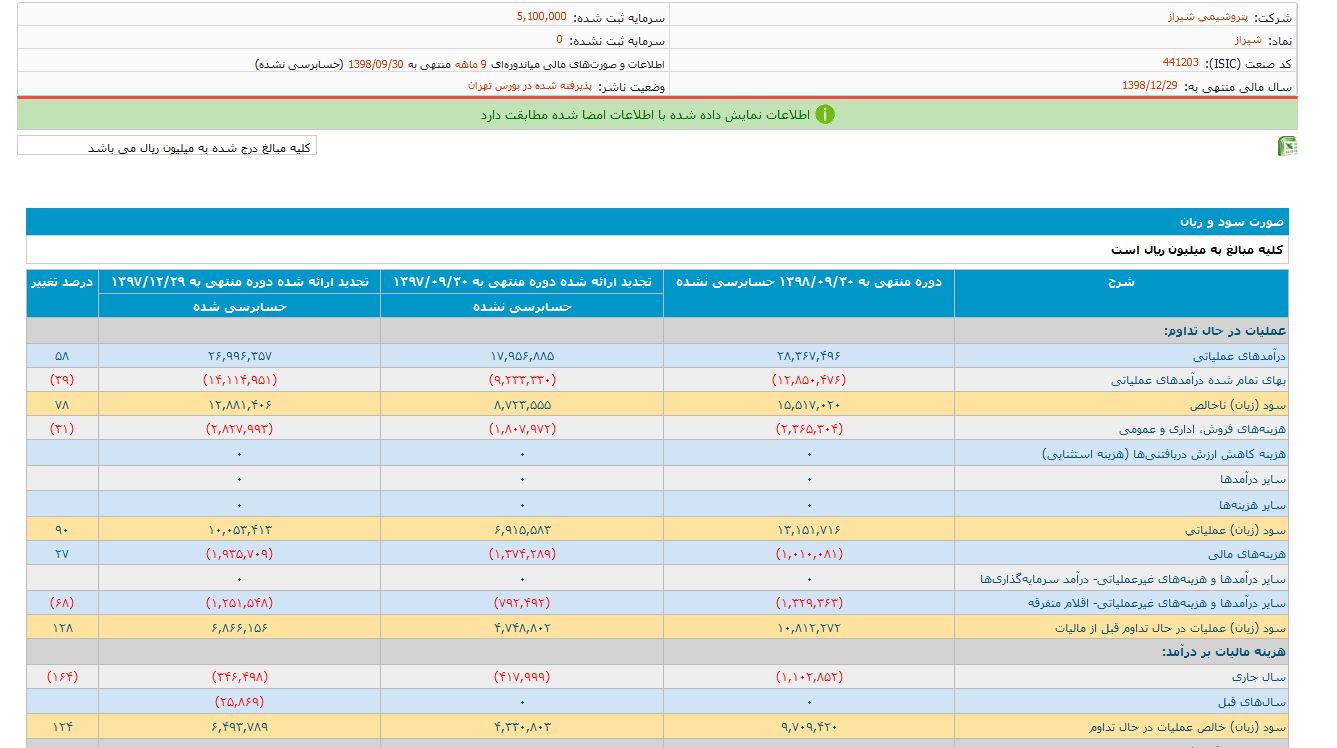The image size is (1337, 748).
Task: Select current year tax value (۱,۱۰۲,۸۵۲)
Action: (x=809, y=677)
